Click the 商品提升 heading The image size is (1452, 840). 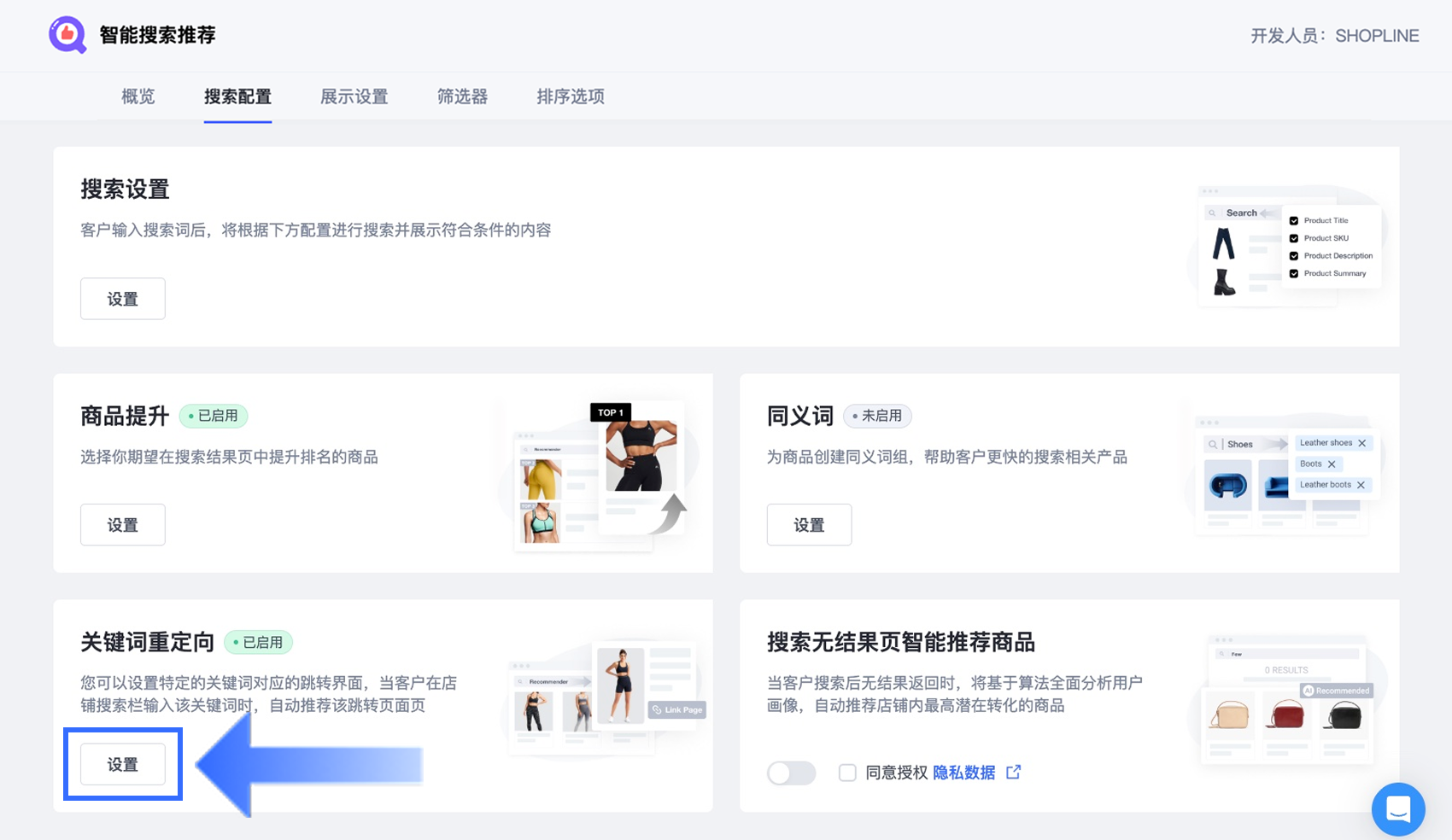(125, 416)
